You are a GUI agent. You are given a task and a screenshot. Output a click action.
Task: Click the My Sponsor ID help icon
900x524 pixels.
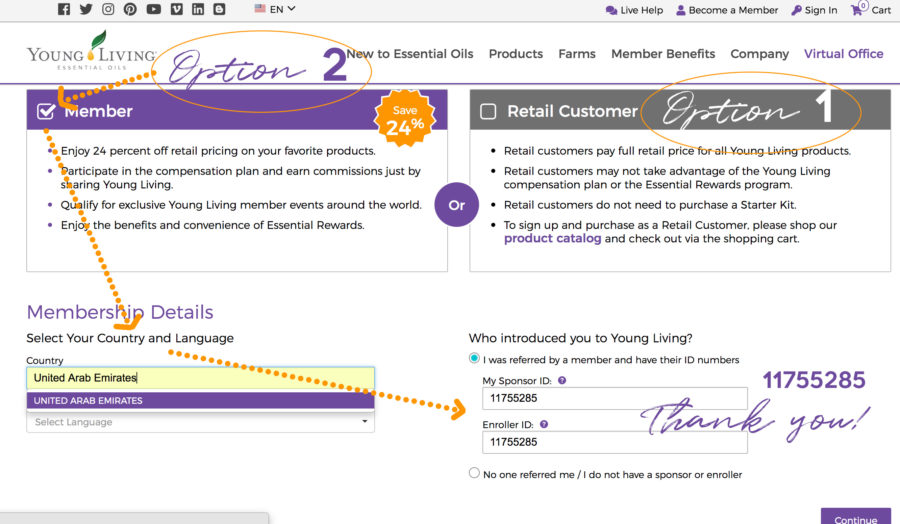coord(562,380)
